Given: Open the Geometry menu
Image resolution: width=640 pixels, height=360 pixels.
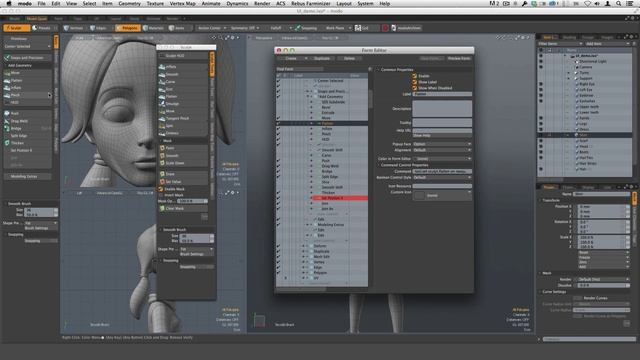Looking at the screenshot, I should point(129,4).
